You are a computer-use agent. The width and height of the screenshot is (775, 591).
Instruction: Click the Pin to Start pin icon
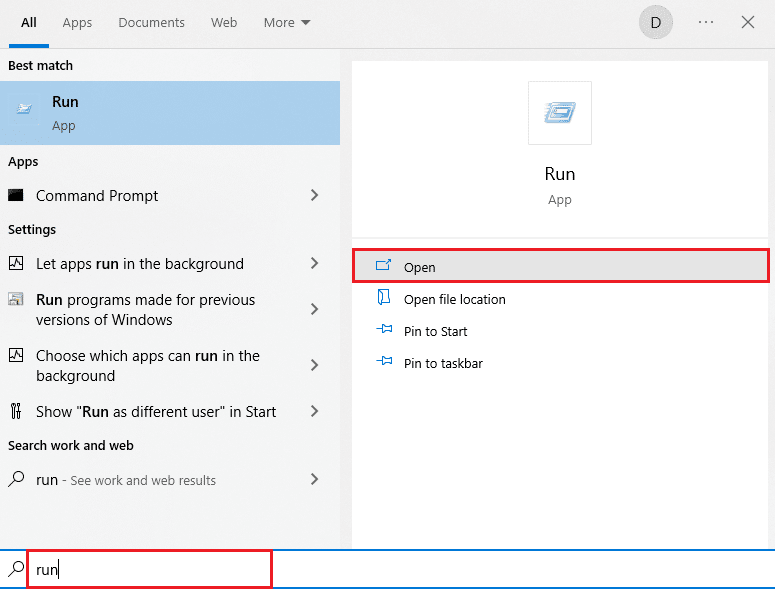384,331
